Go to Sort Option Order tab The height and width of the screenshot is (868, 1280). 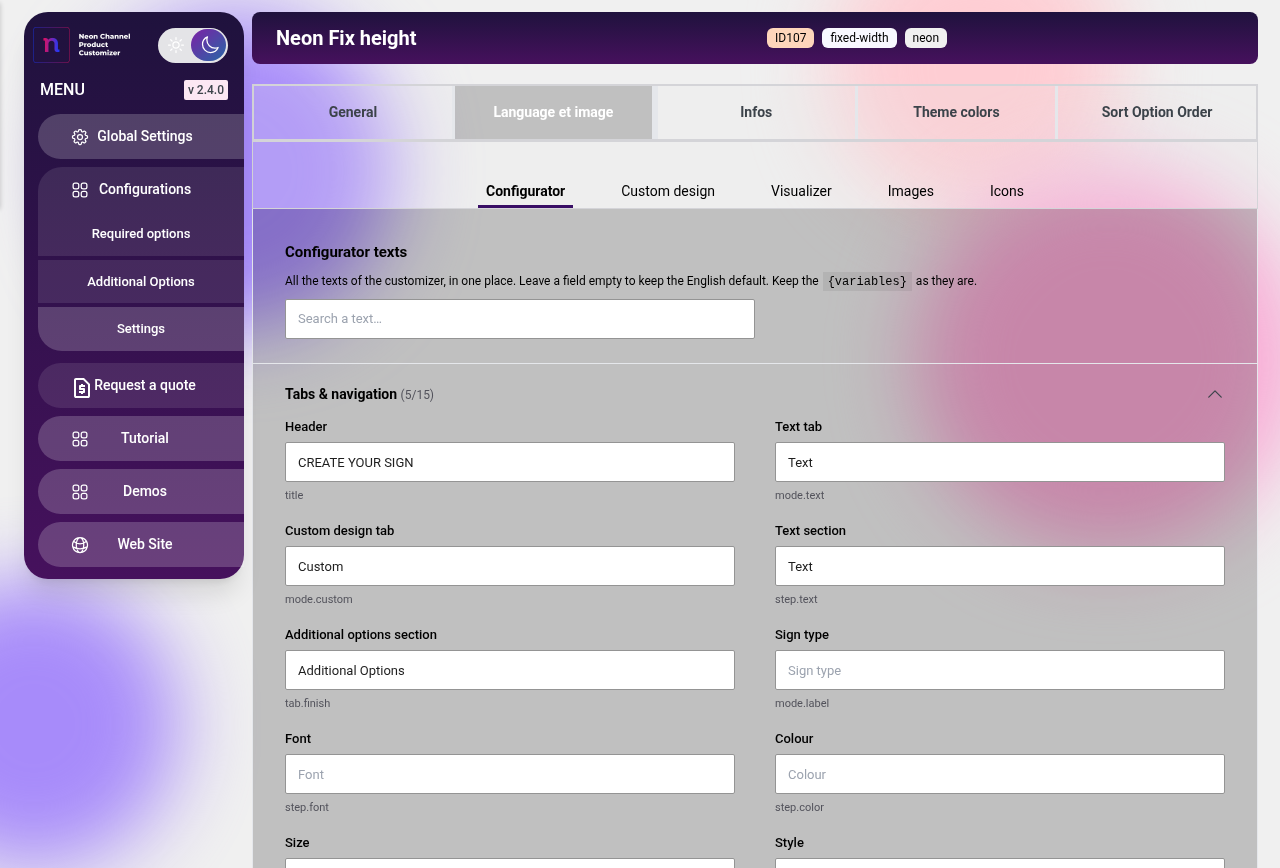point(1157,112)
